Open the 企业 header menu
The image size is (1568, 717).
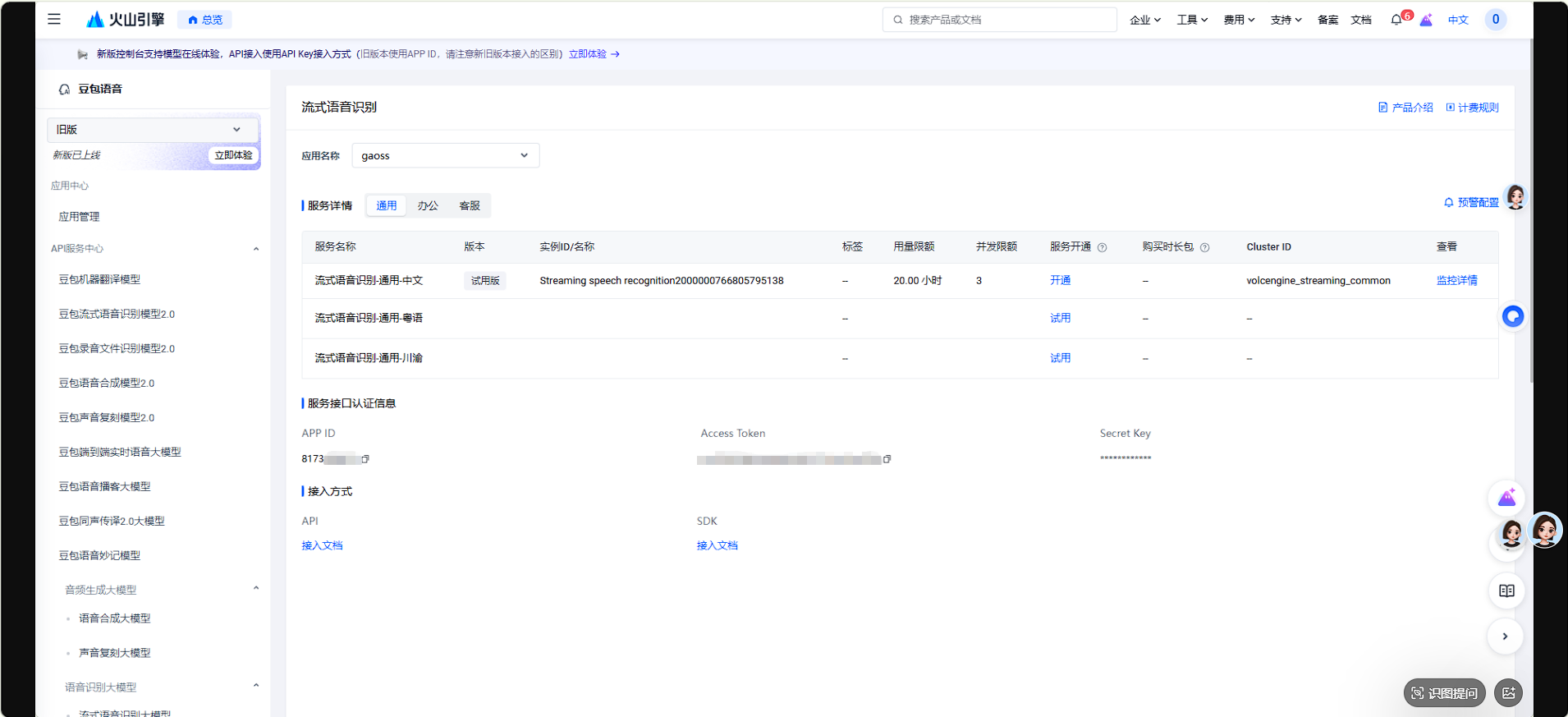click(x=1145, y=20)
